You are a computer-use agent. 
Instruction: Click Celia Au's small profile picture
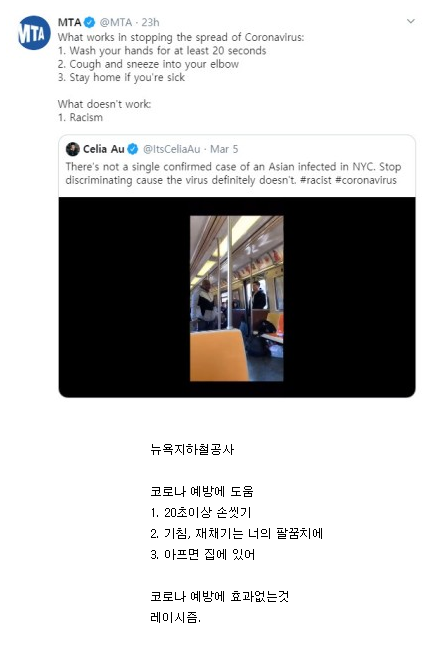[73, 149]
